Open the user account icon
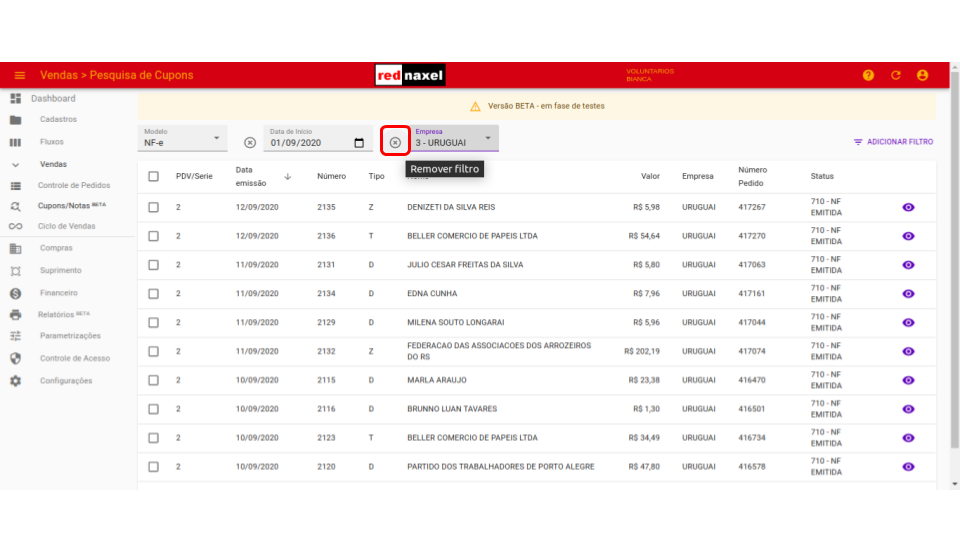Screen dimensions: 960x540 pos(923,75)
